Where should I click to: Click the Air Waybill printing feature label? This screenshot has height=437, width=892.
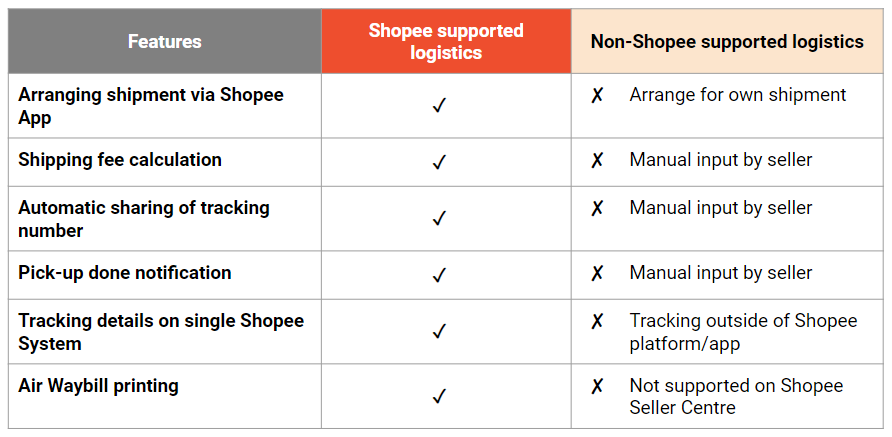click(x=98, y=385)
